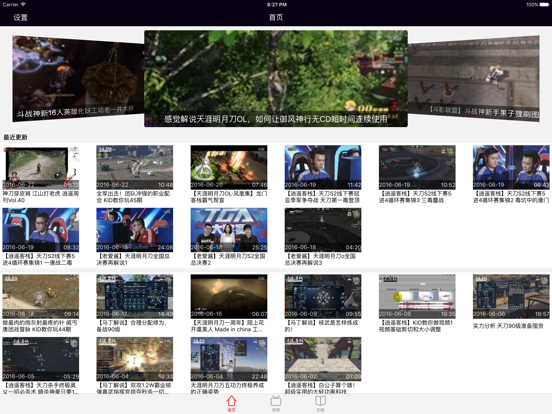Open video thumbnail dated 2016-06-22 lasting 10:48

(134, 167)
